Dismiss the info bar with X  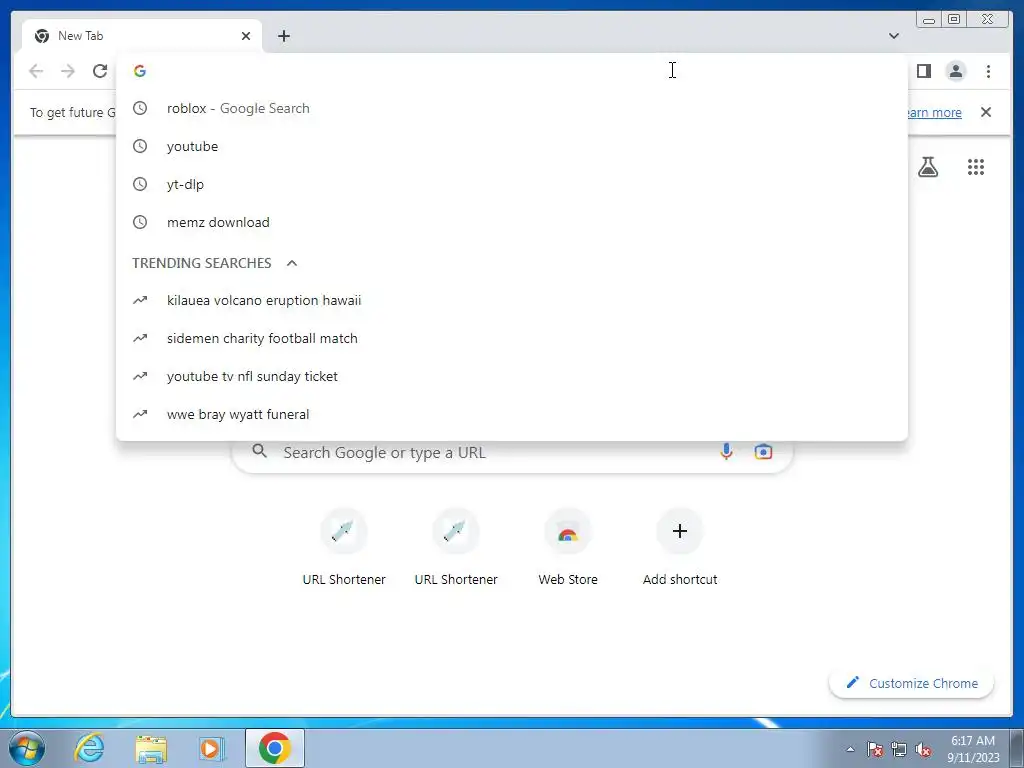(x=985, y=112)
